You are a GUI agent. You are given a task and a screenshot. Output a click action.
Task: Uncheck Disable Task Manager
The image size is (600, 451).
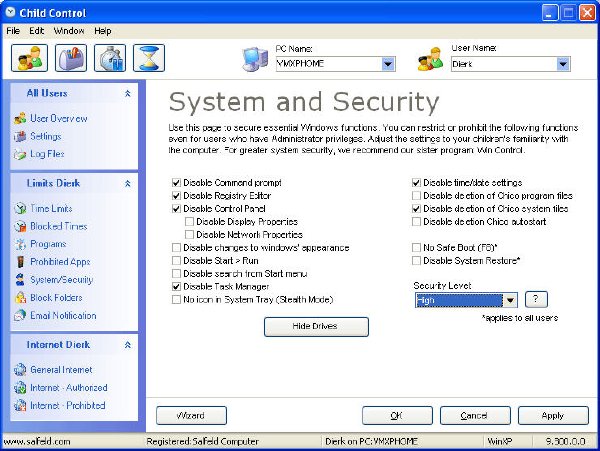(176, 287)
